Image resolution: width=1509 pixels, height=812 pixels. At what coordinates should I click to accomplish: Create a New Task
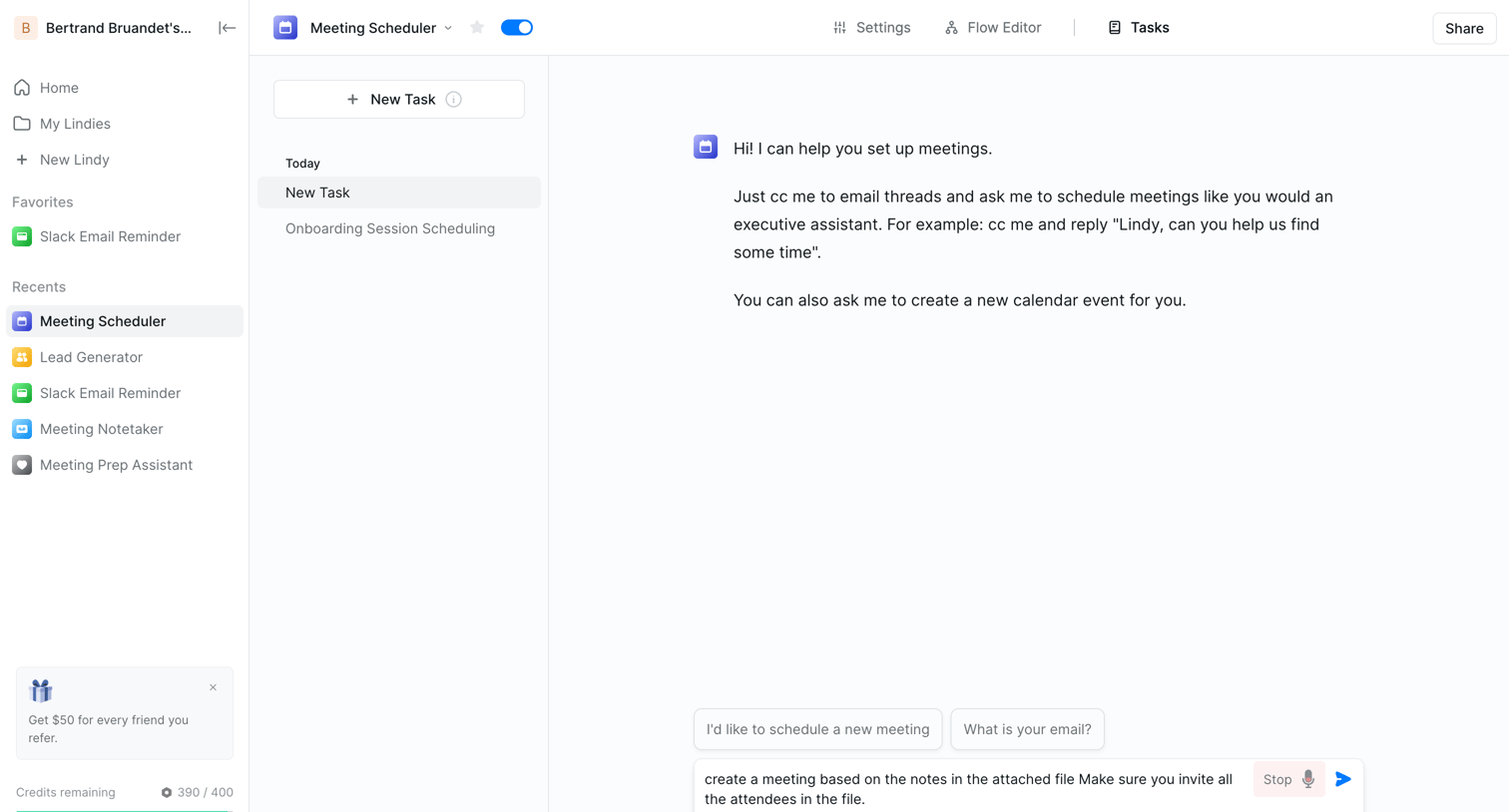coord(399,100)
